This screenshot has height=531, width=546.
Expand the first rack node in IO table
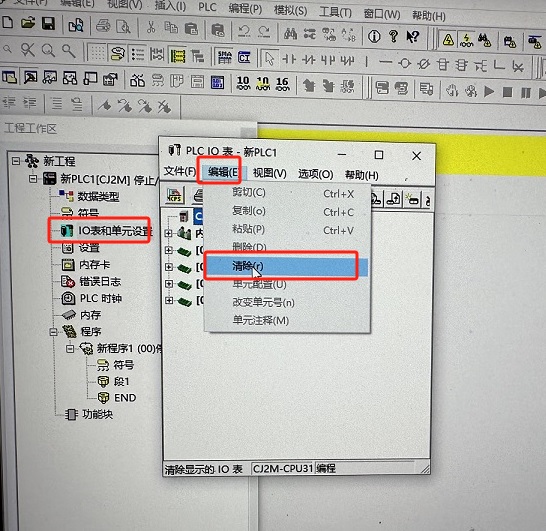click(169, 233)
